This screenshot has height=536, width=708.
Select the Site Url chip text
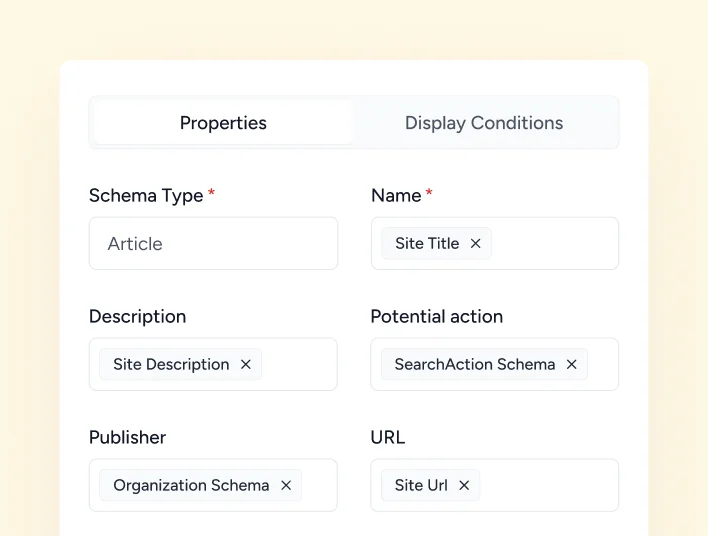click(x=421, y=485)
